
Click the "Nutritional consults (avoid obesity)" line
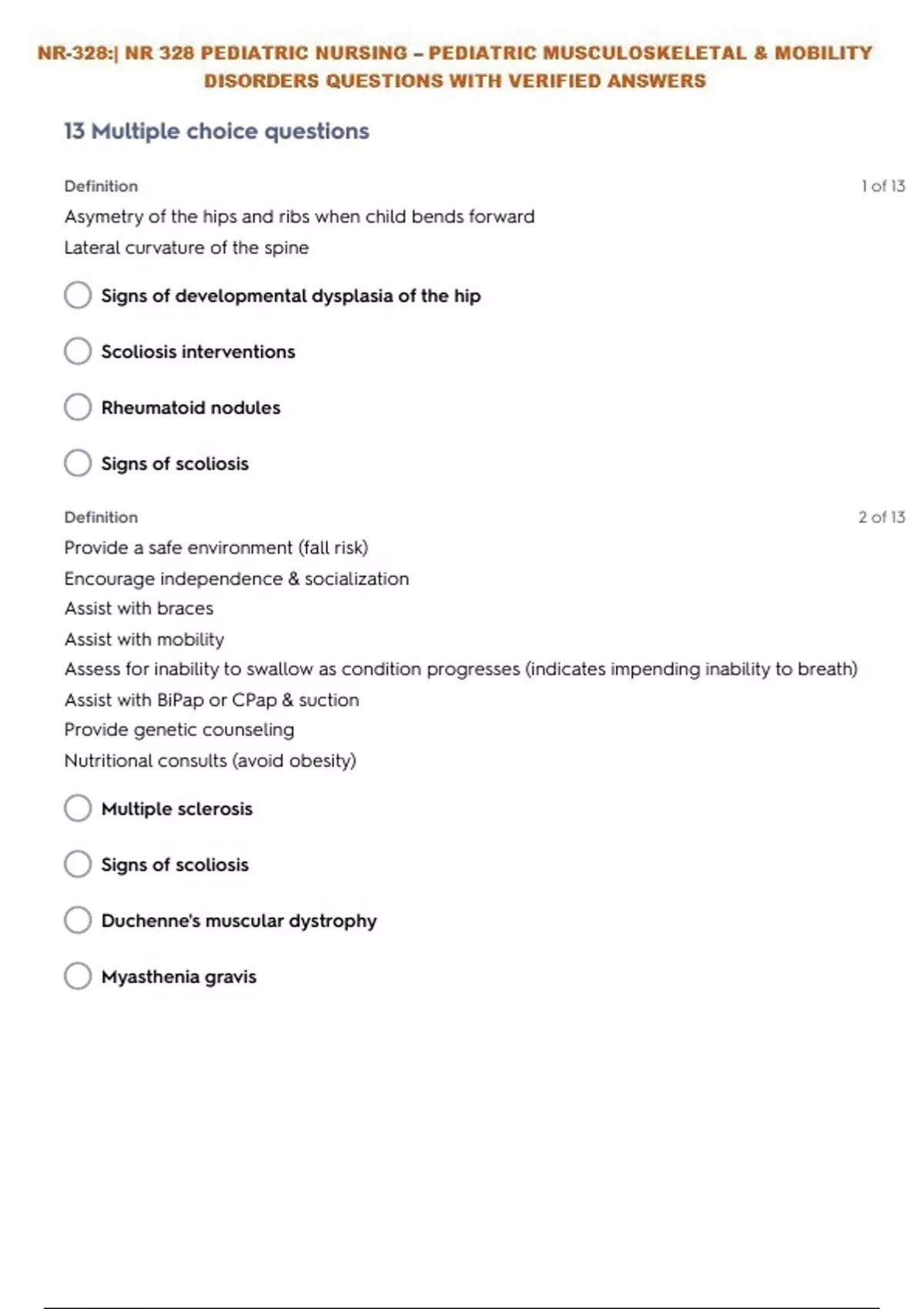209,761
